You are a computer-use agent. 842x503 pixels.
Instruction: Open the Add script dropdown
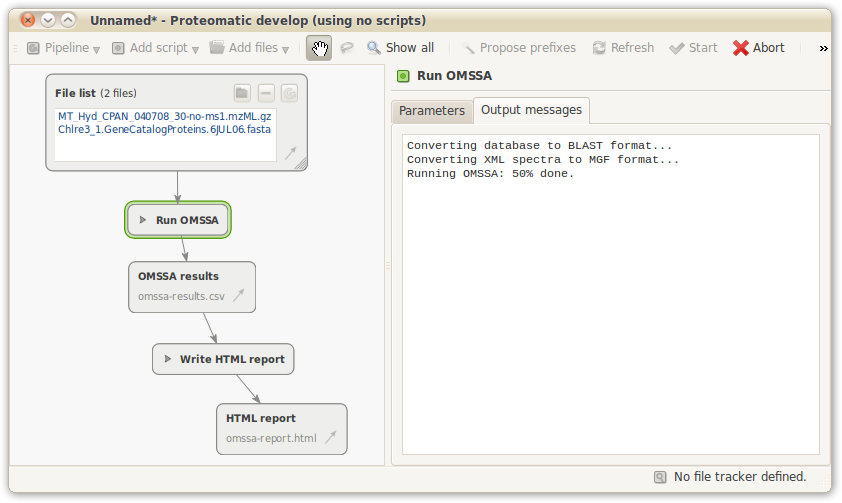point(155,48)
